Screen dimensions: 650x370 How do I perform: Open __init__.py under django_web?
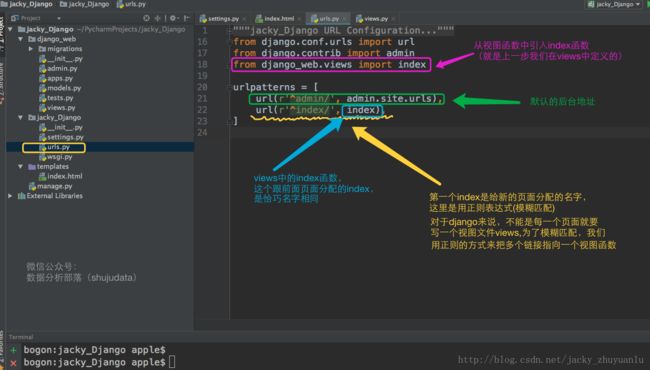65,59
